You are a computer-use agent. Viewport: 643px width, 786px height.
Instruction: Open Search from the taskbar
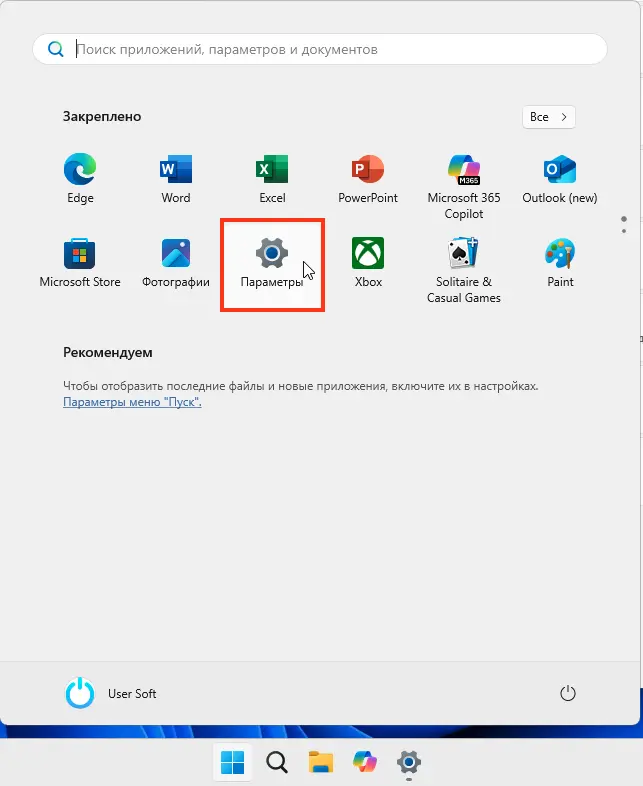point(277,762)
